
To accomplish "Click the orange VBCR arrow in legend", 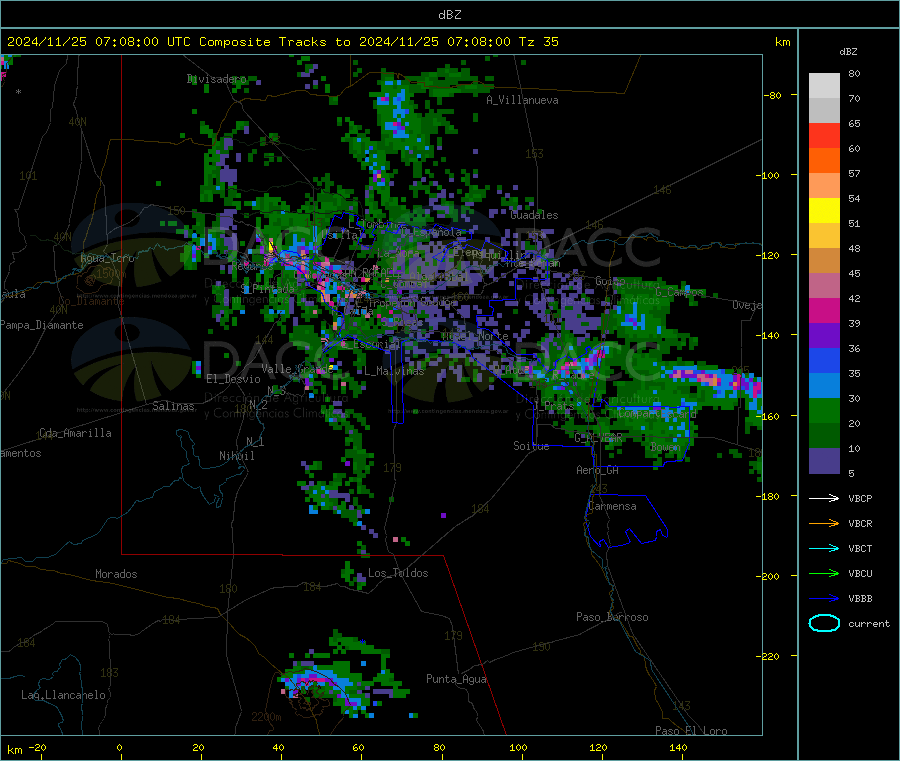I will point(824,523).
